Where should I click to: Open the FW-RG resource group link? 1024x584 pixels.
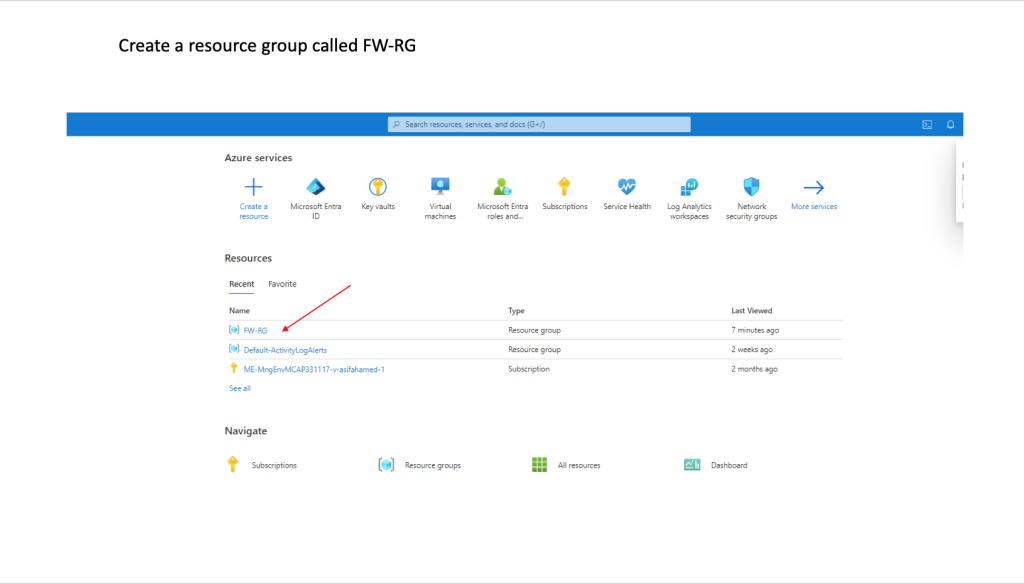255,330
